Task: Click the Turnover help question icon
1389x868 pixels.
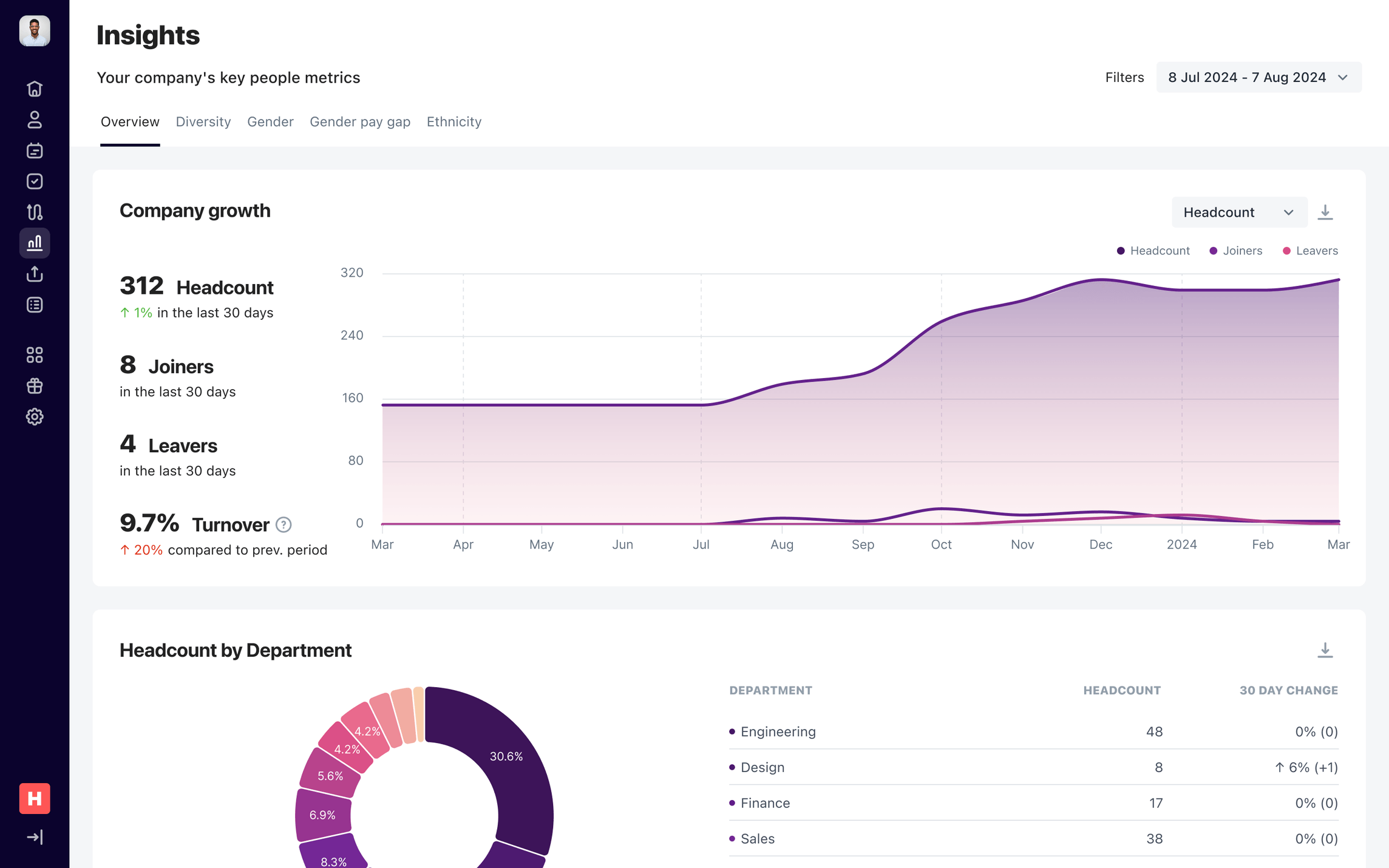Action: [283, 525]
